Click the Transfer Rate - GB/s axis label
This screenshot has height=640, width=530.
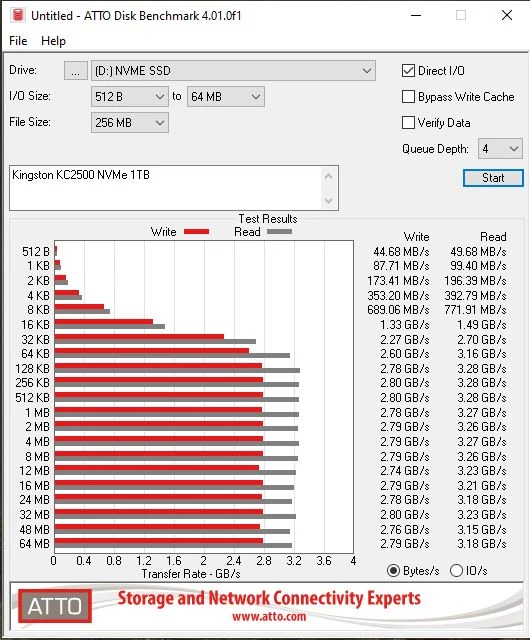[x=191, y=574]
